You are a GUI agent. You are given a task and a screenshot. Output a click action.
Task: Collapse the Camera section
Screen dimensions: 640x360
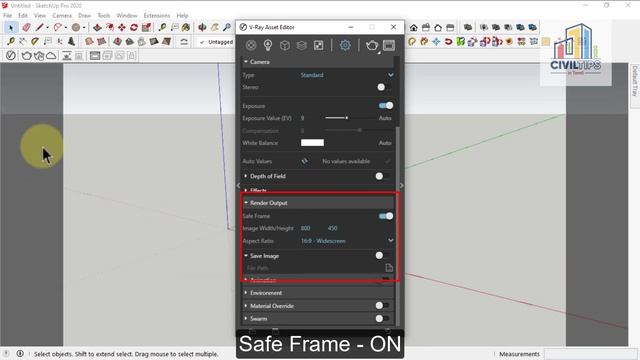pos(246,62)
